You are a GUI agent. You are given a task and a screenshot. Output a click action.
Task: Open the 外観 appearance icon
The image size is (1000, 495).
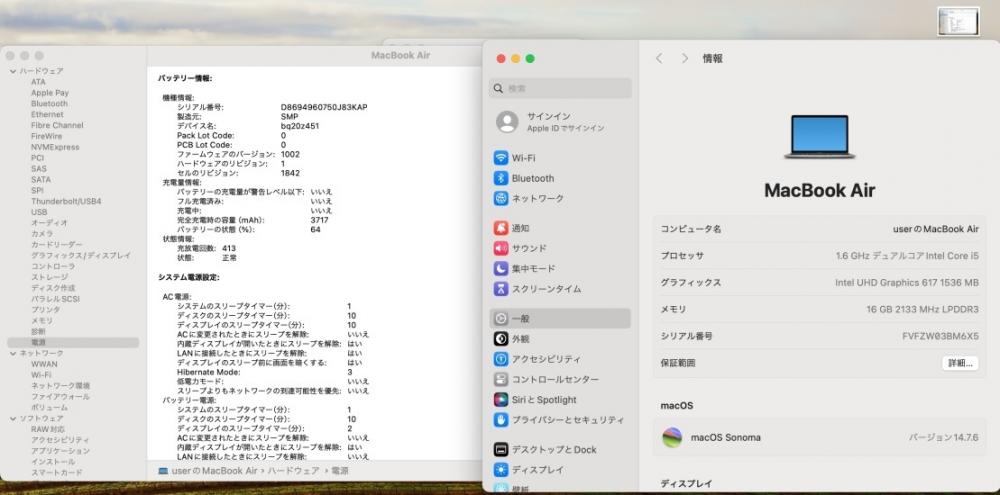click(x=501, y=339)
